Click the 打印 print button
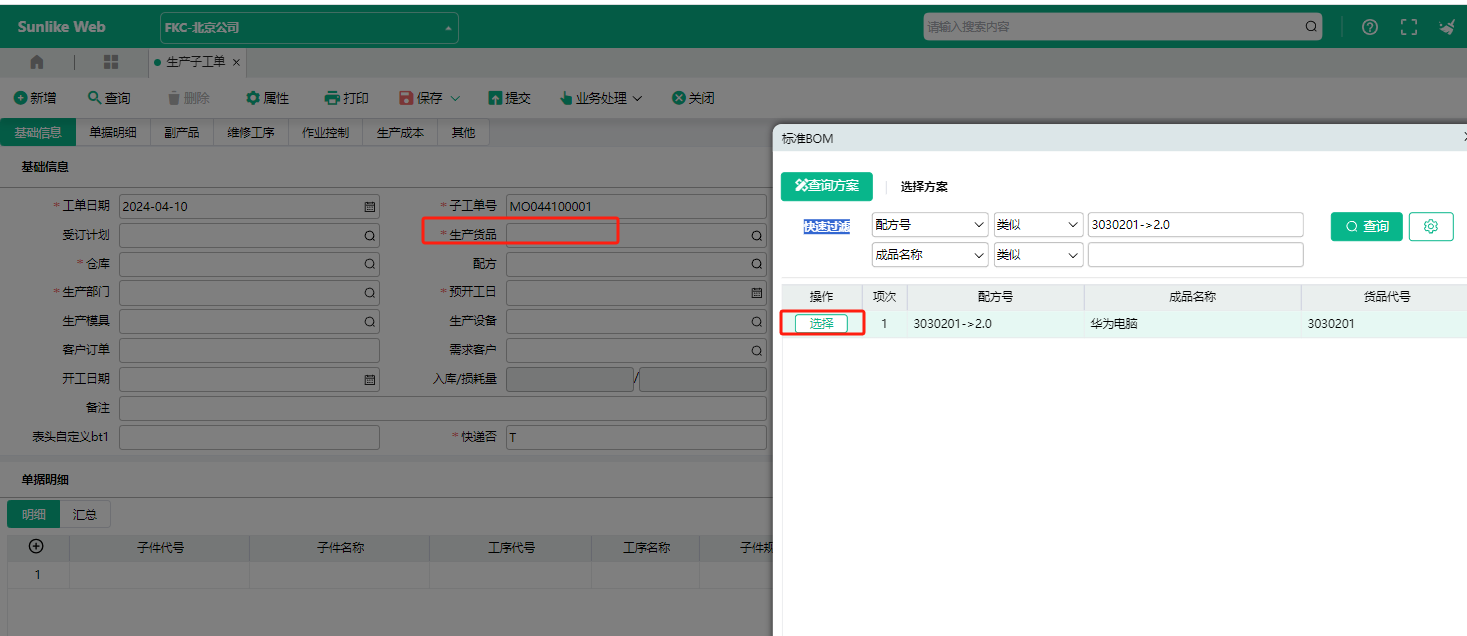Viewport: 1467px width, 636px height. click(x=346, y=98)
